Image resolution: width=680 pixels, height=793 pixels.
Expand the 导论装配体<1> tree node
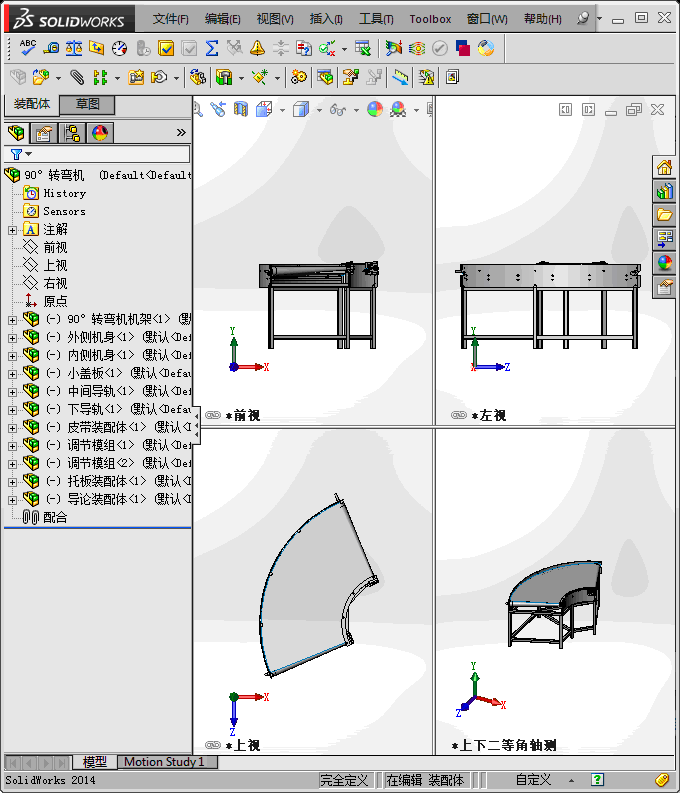pos(13,500)
